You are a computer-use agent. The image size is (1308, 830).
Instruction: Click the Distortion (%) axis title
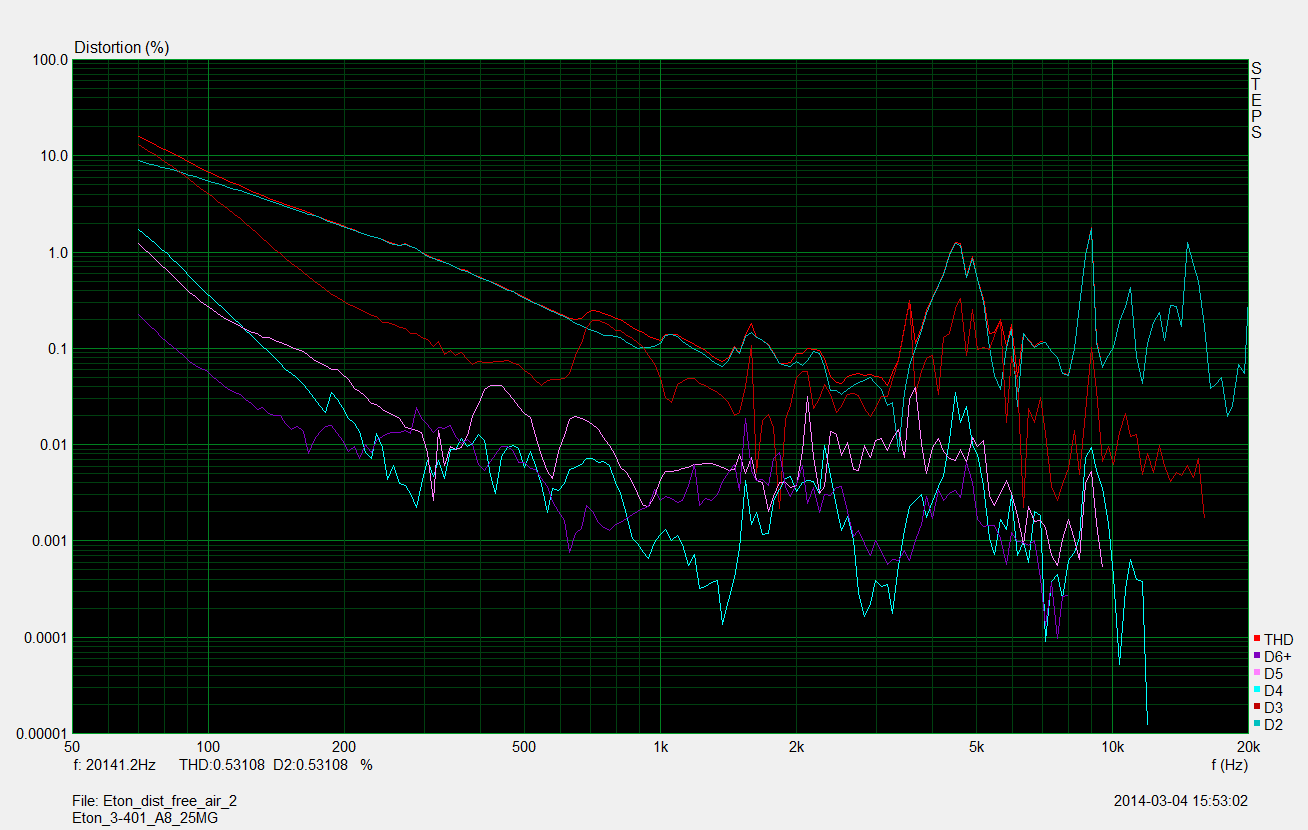[121, 47]
